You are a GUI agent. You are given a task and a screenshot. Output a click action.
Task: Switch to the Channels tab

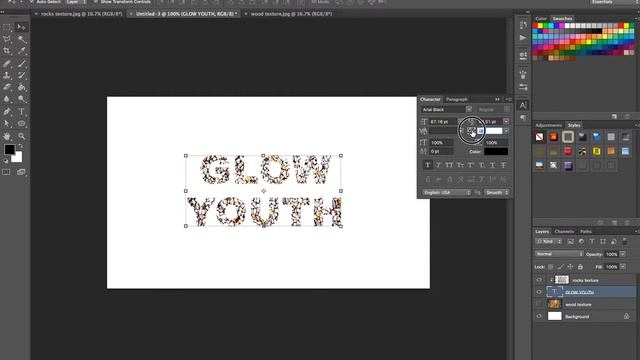tap(564, 231)
